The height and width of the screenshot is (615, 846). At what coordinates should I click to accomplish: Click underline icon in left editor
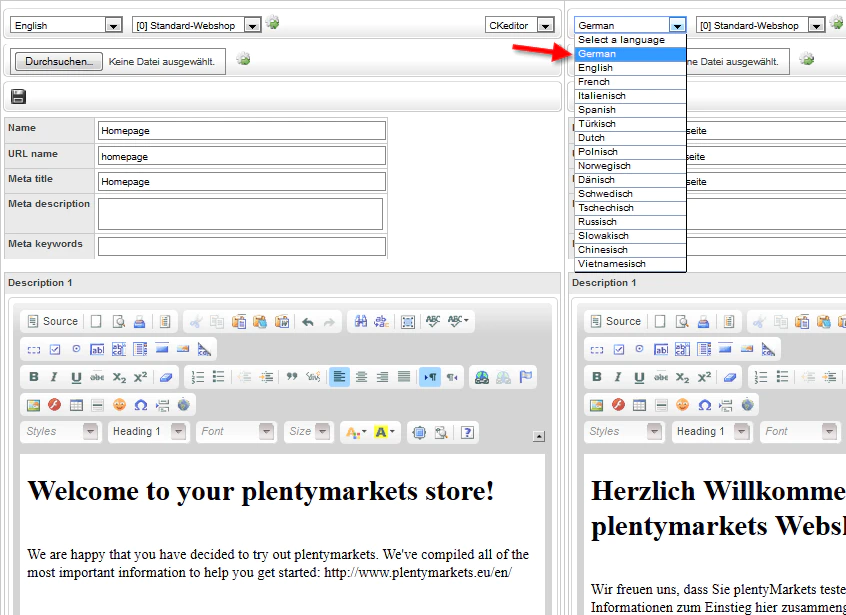76,377
